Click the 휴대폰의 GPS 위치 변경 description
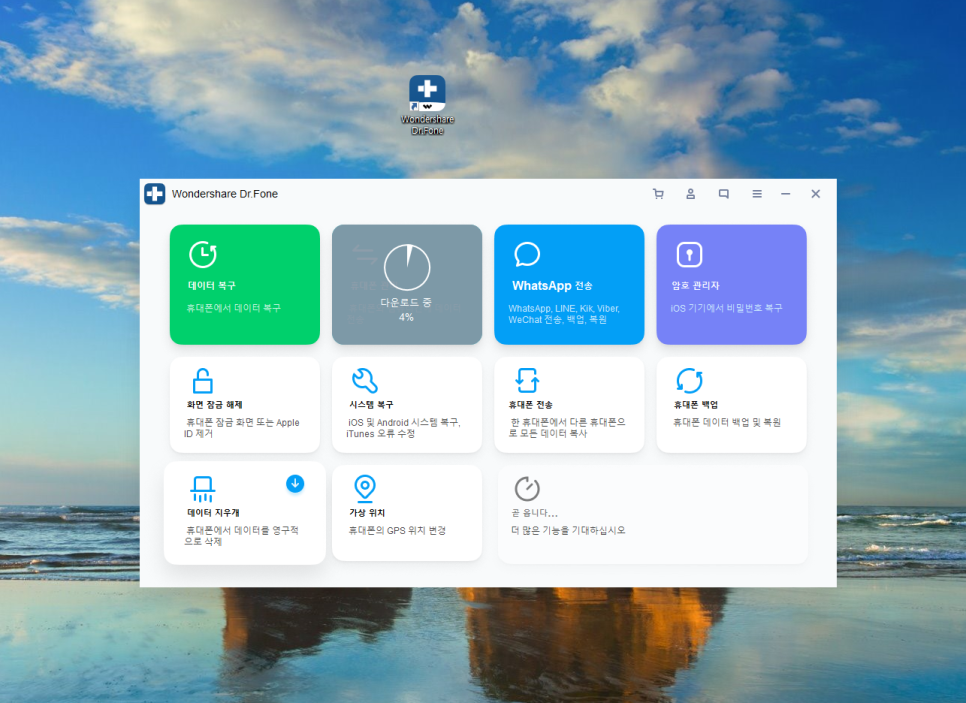This screenshot has height=703, width=966. point(397,530)
